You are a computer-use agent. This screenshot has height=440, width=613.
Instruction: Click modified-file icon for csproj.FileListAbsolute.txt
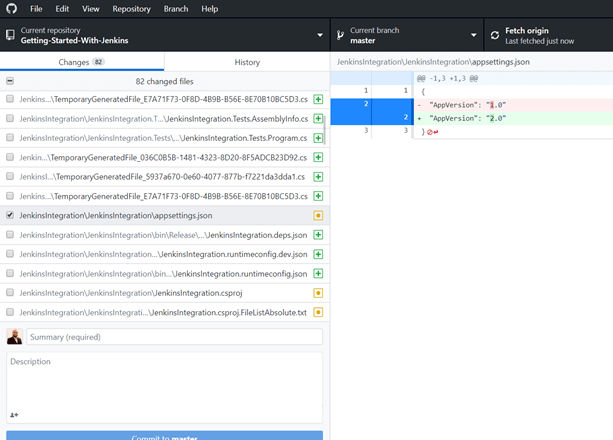click(318, 312)
